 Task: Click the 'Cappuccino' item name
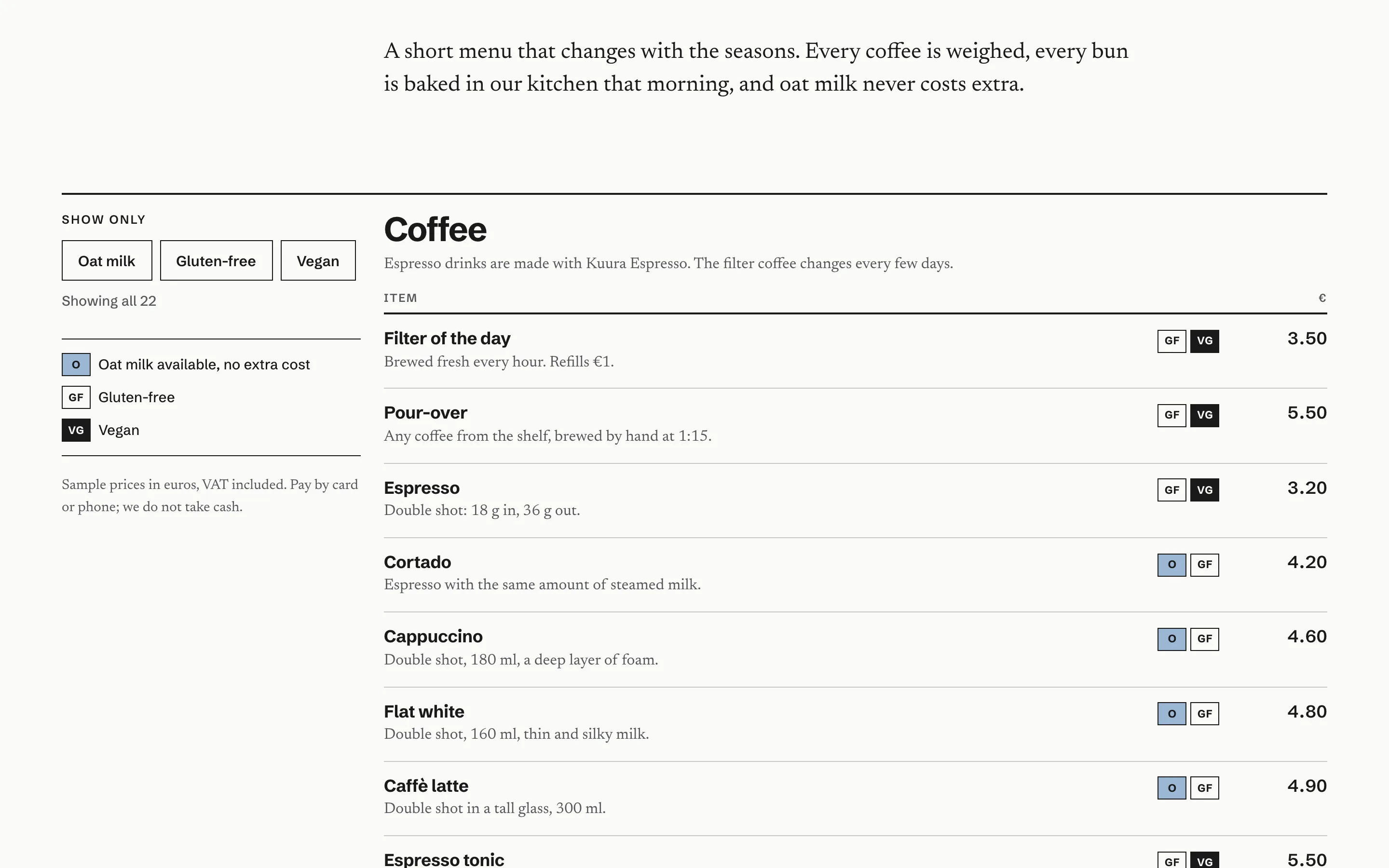(x=434, y=637)
